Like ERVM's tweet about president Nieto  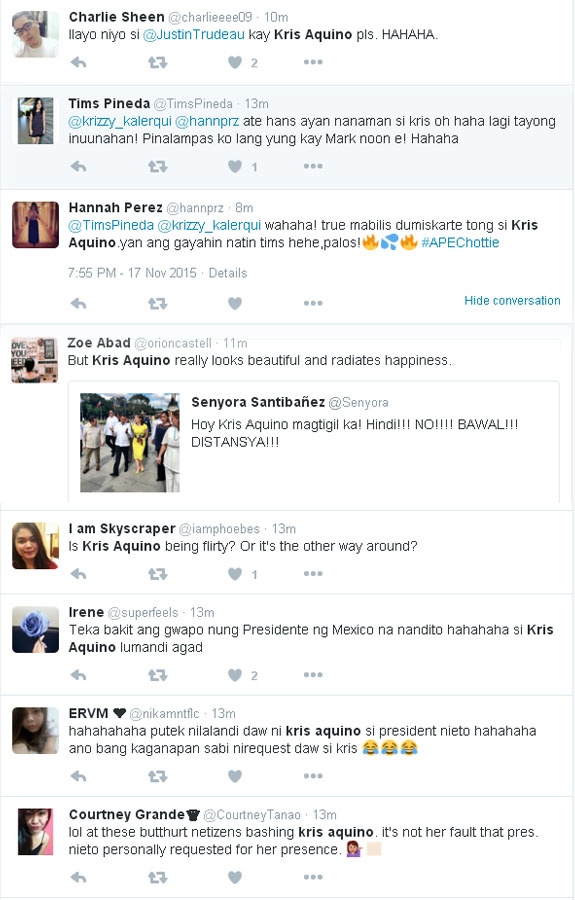235,776
